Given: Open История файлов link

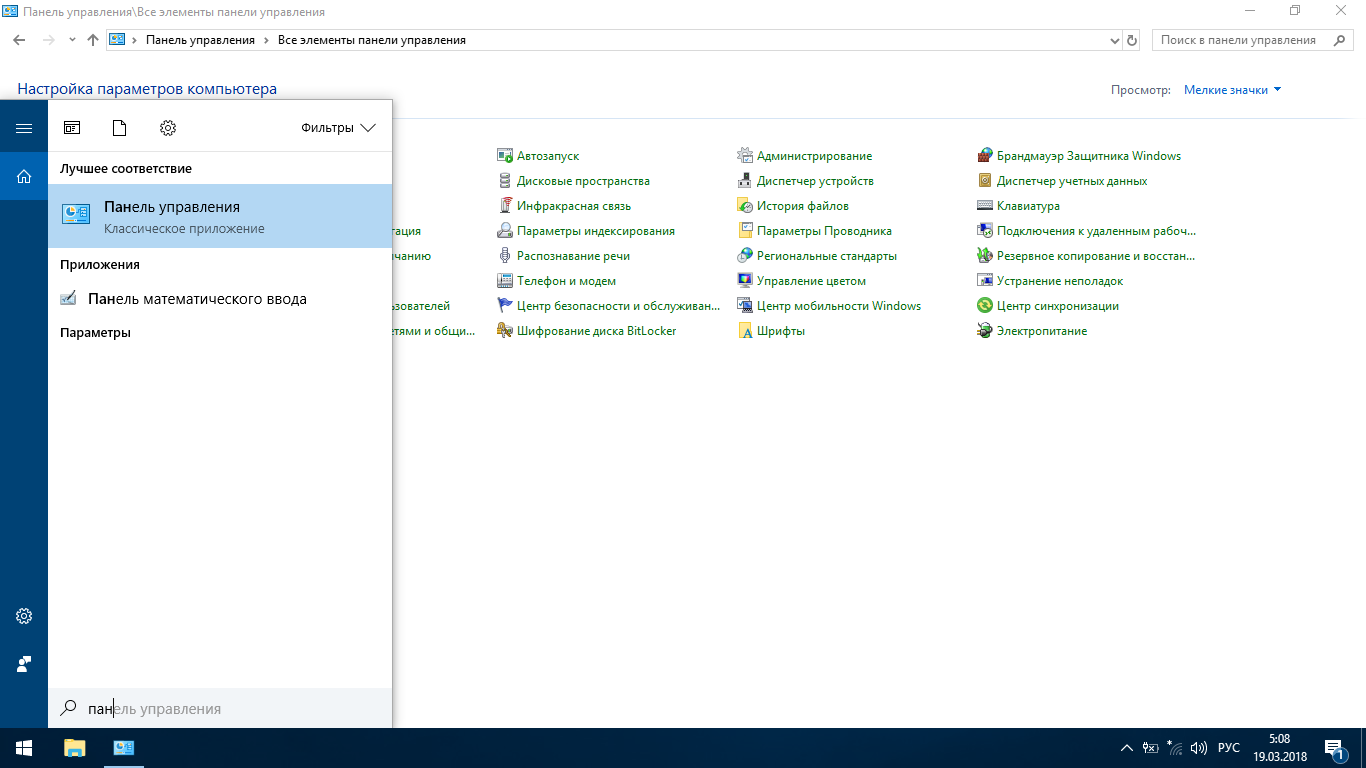Looking at the screenshot, I should (802, 206).
